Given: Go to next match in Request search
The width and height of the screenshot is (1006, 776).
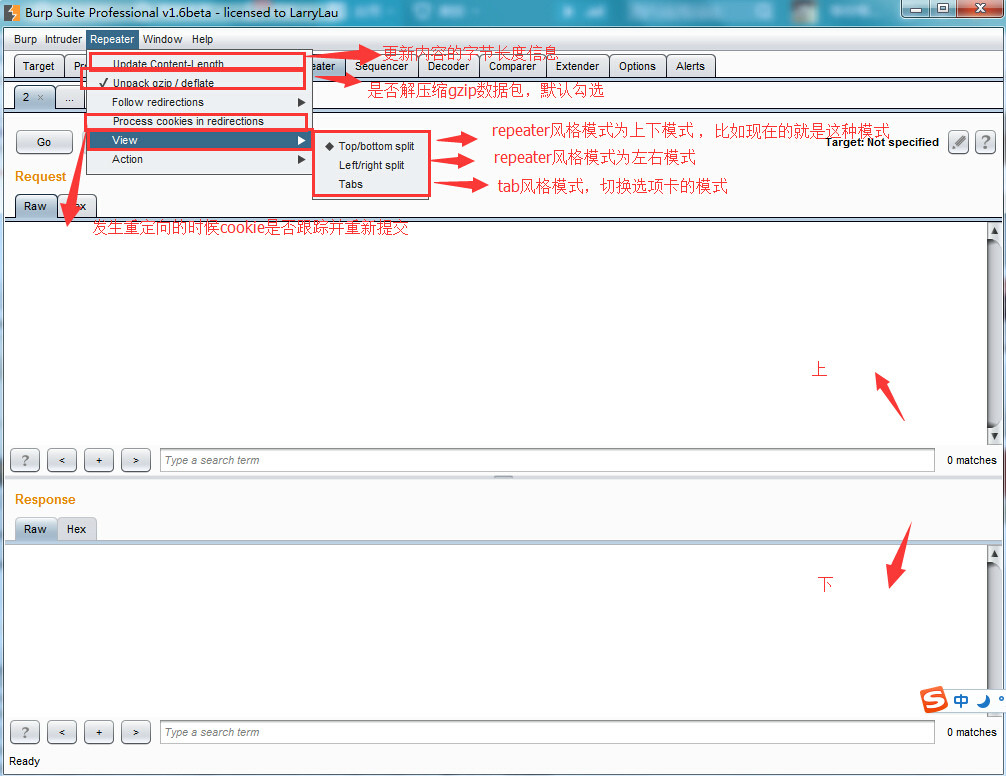Looking at the screenshot, I should 136,460.
